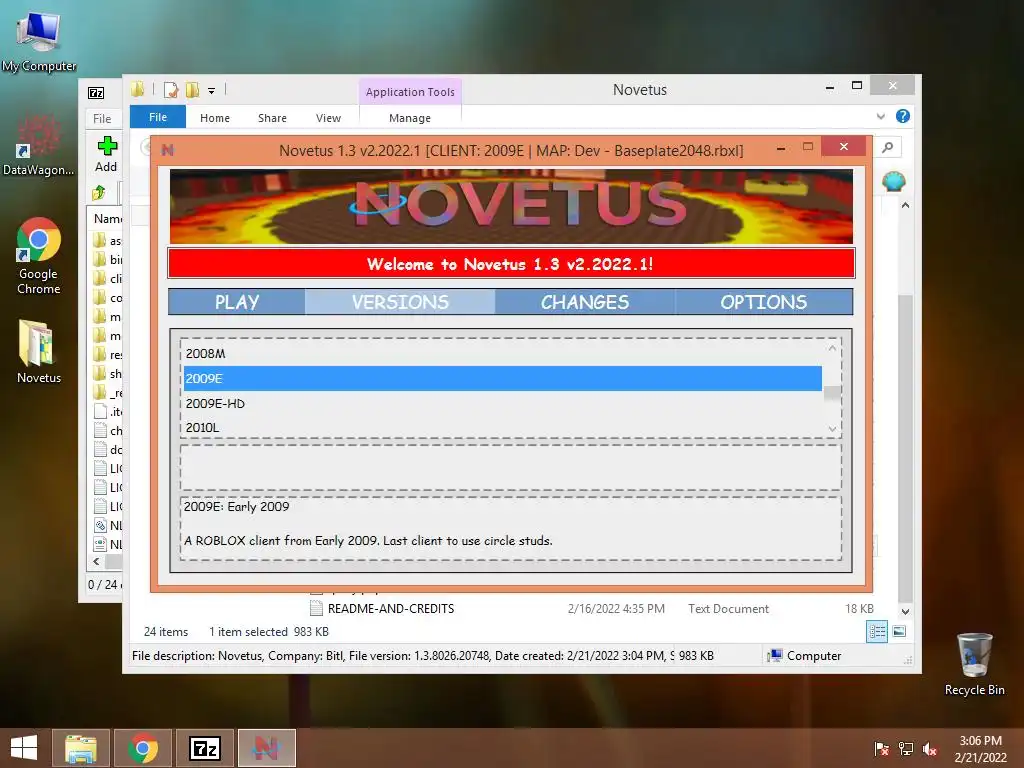Open Novetus folder on desktop
The width and height of the screenshot is (1024, 768).
(39, 351)
